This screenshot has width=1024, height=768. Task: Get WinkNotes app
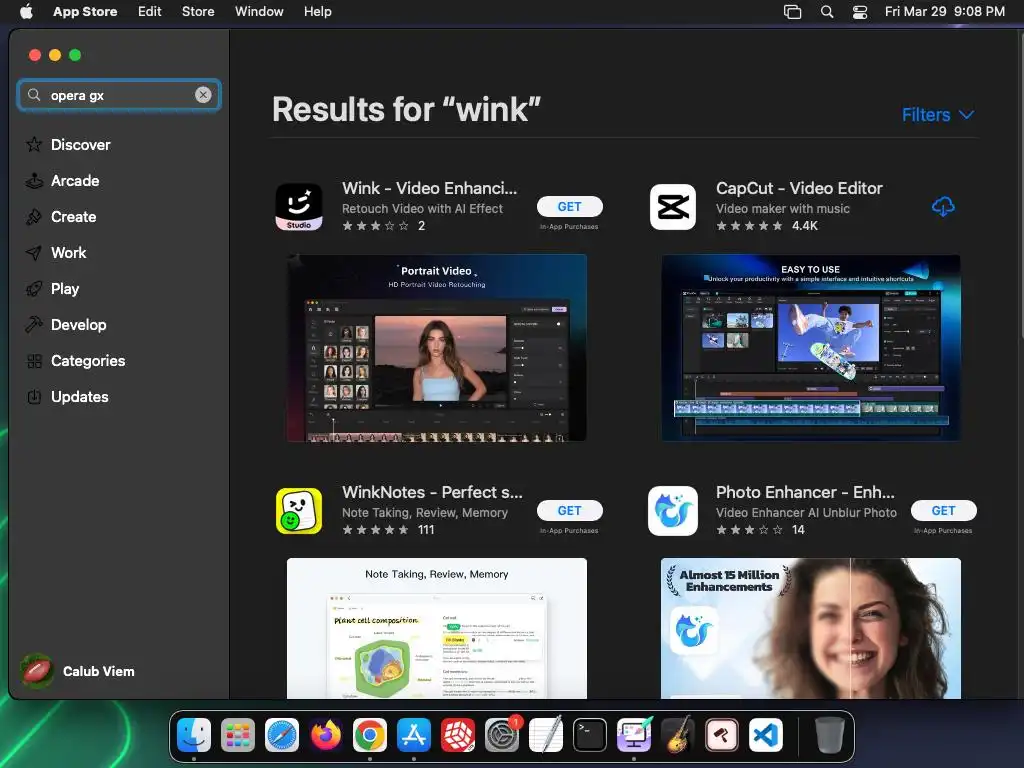pos(569,511)
